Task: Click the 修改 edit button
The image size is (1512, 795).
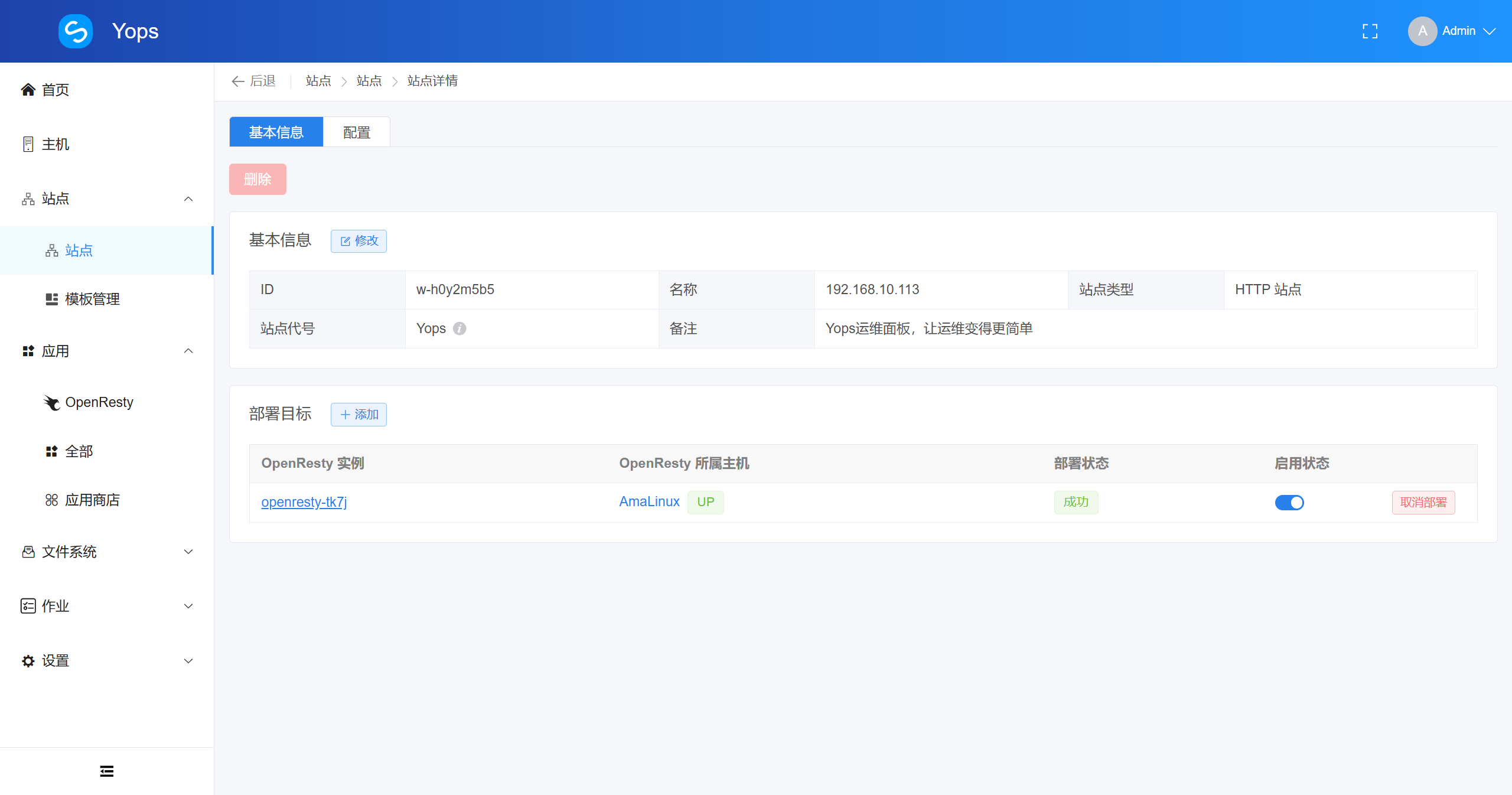Action: pyautogui.click(x=359, y=241)
